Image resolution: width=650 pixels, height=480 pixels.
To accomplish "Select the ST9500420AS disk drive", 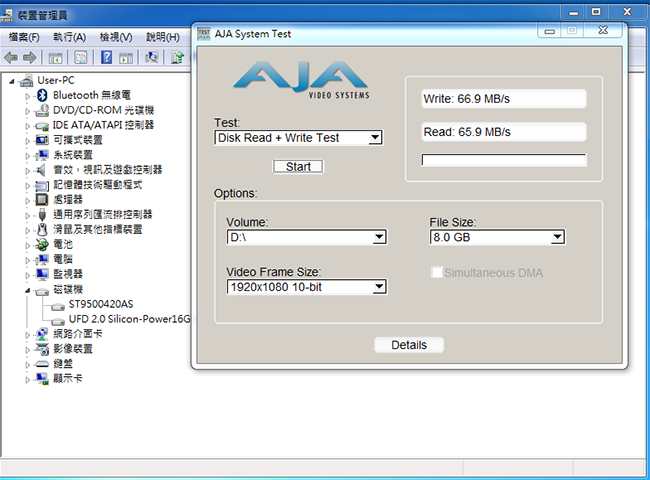I will point(101,304).
